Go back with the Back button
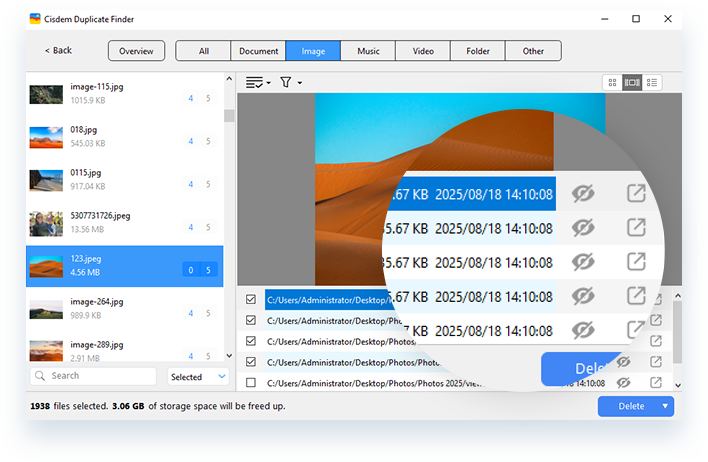 tap(58, 50)
